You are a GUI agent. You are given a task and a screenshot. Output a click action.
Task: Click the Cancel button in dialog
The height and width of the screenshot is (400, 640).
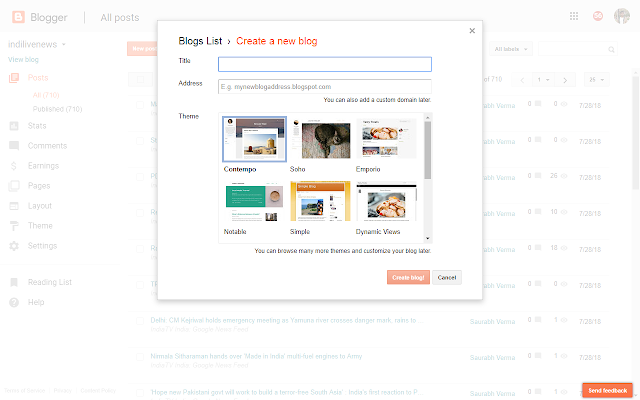[x=447, y=278]
